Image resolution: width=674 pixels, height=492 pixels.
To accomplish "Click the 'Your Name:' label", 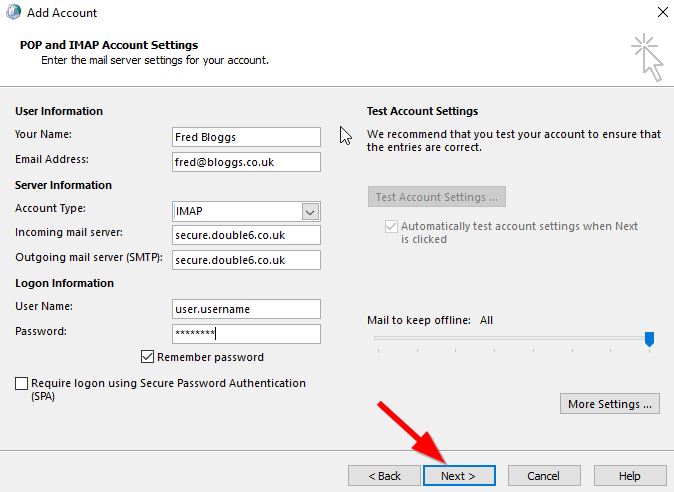I will [x=43, y=134].
